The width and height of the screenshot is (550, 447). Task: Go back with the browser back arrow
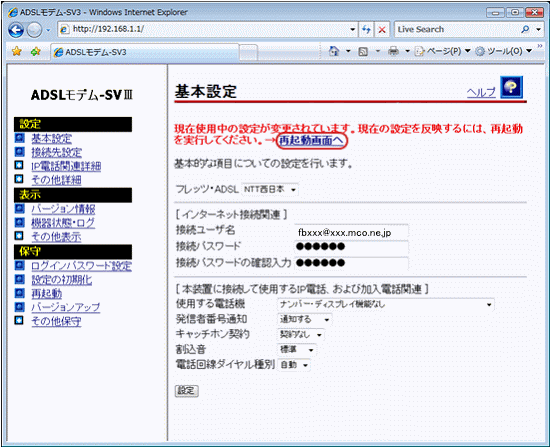point(16,30)
